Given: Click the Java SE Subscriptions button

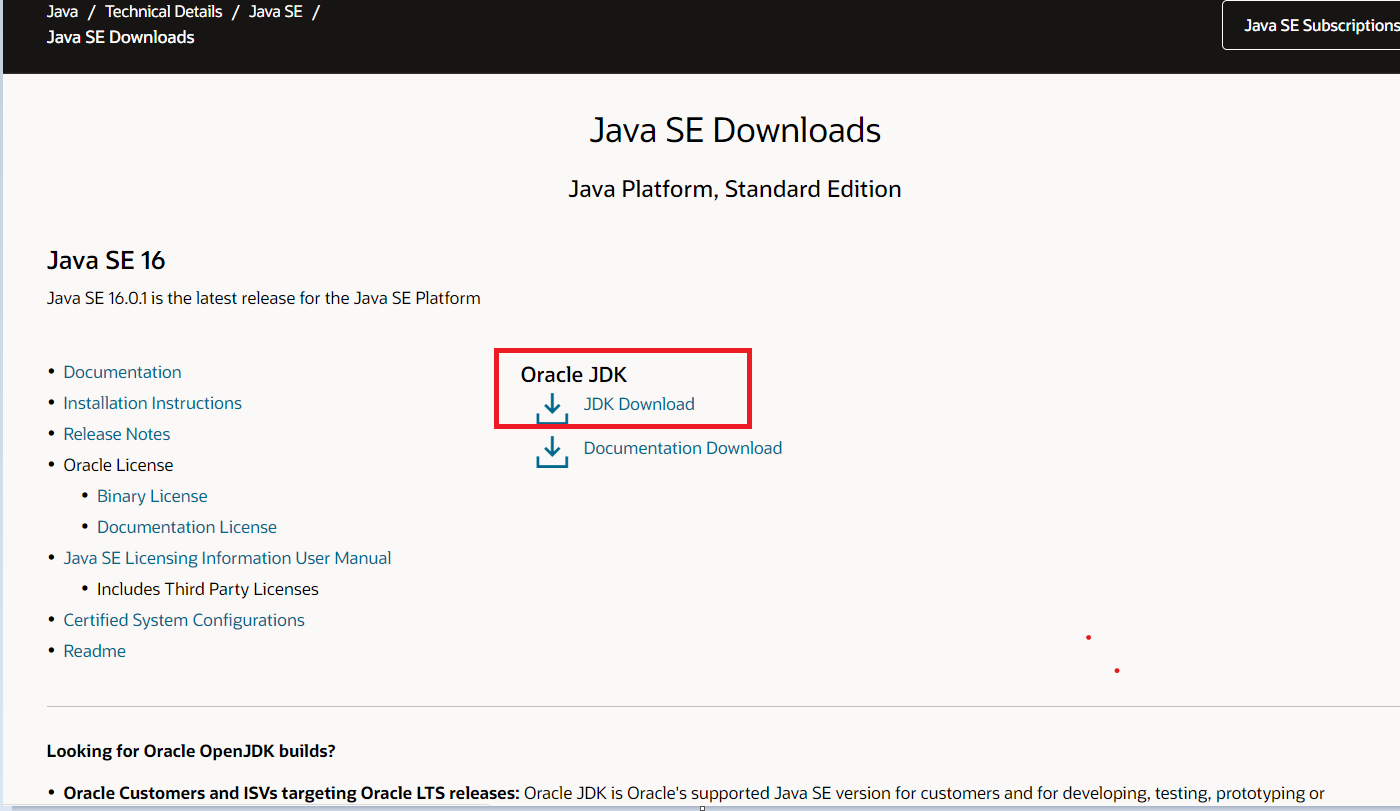Looking at the screenshot, I should coord(1311,25).
